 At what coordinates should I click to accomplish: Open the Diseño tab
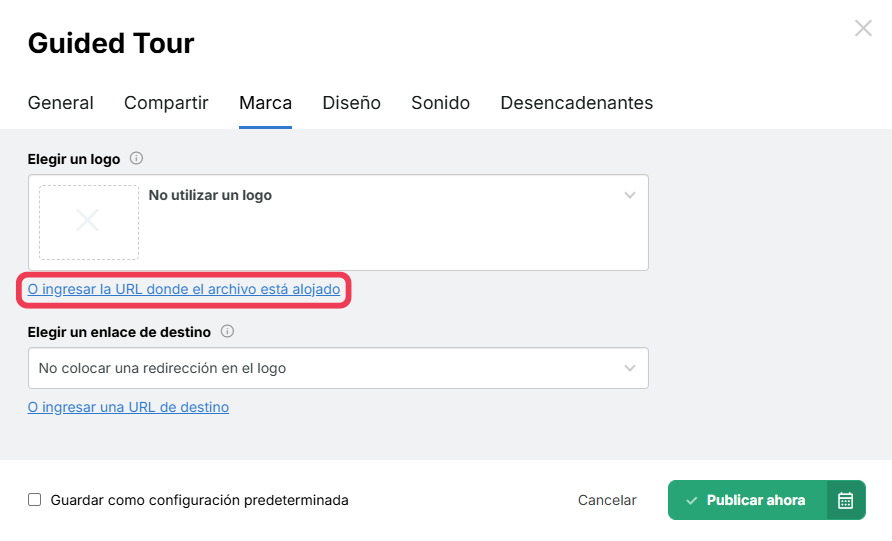pyautogui.click(x=352, y=103)
